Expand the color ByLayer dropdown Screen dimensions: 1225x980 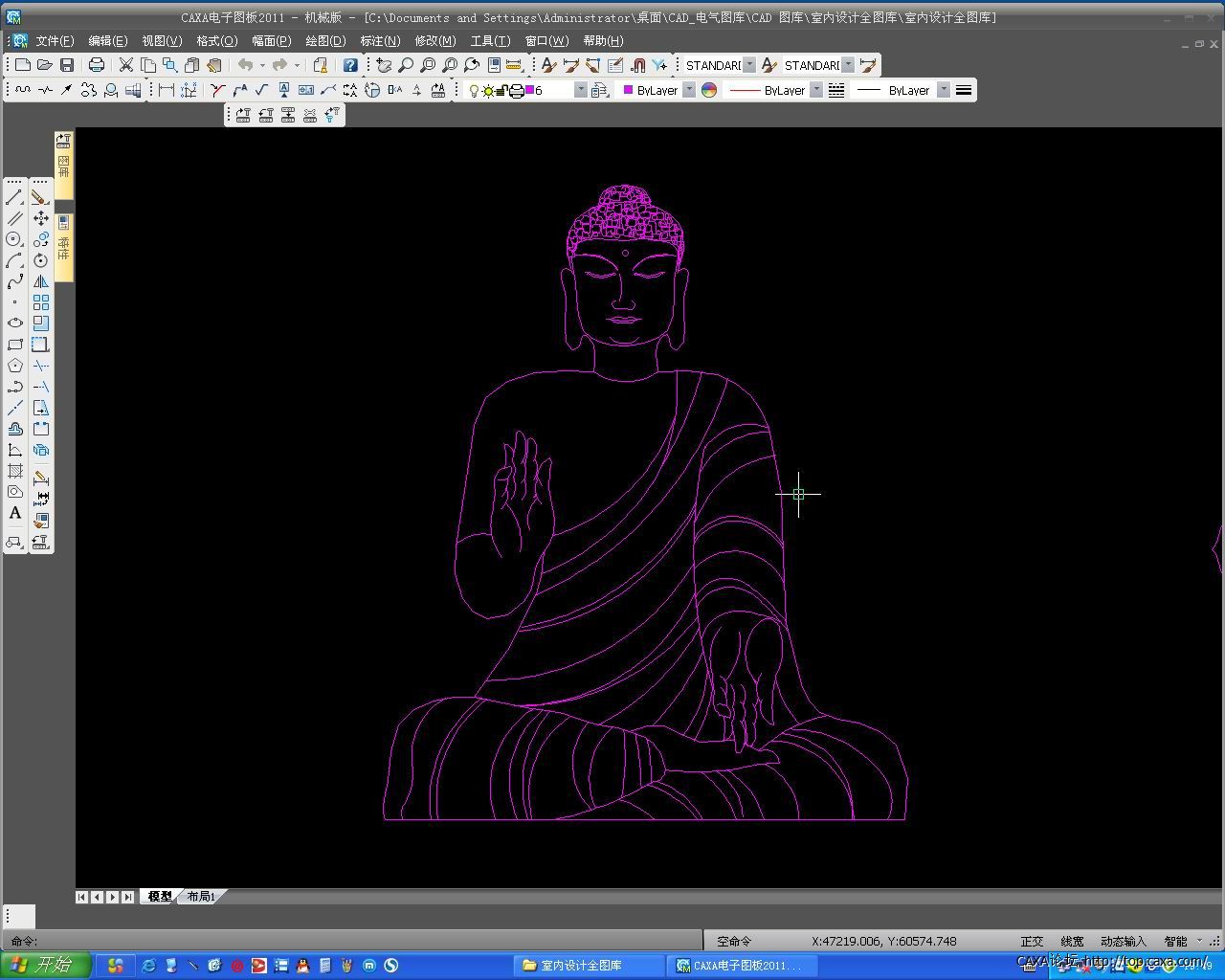[x=688, y=90]
